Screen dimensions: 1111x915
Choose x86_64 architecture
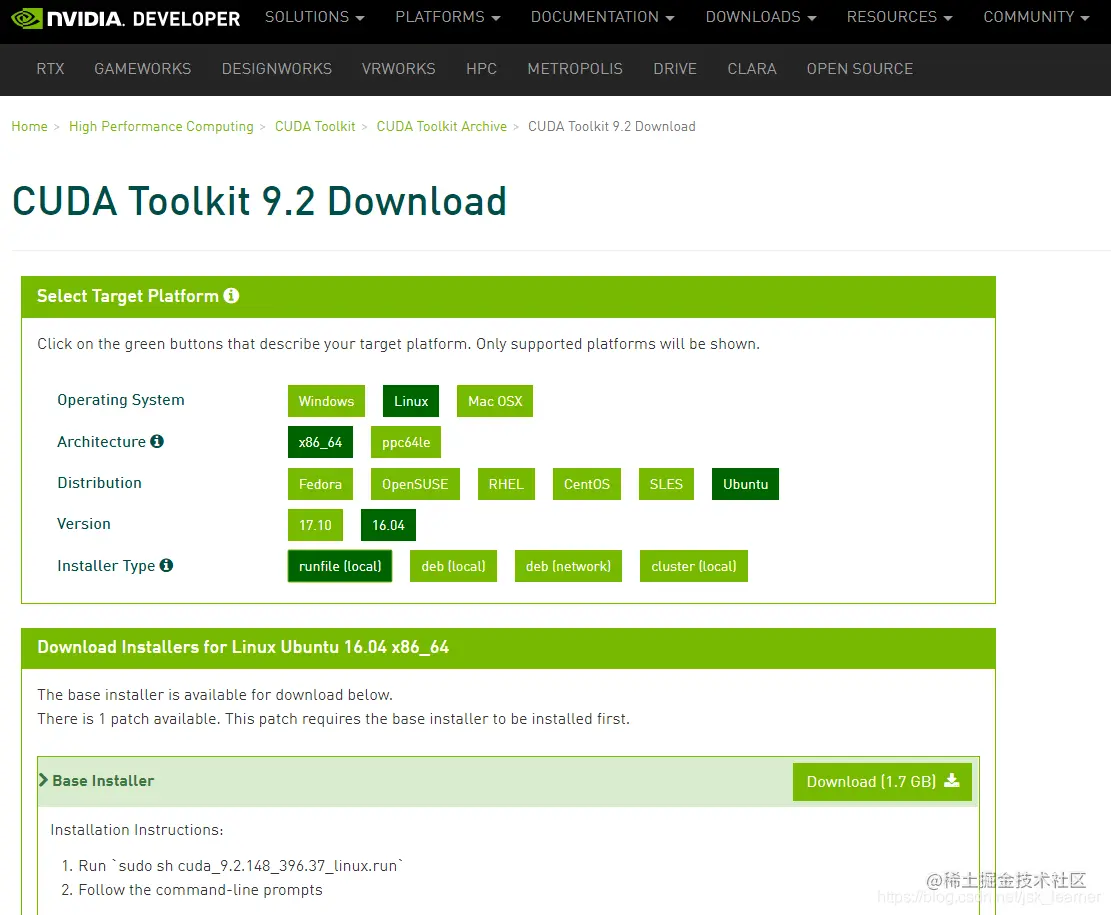320,442
